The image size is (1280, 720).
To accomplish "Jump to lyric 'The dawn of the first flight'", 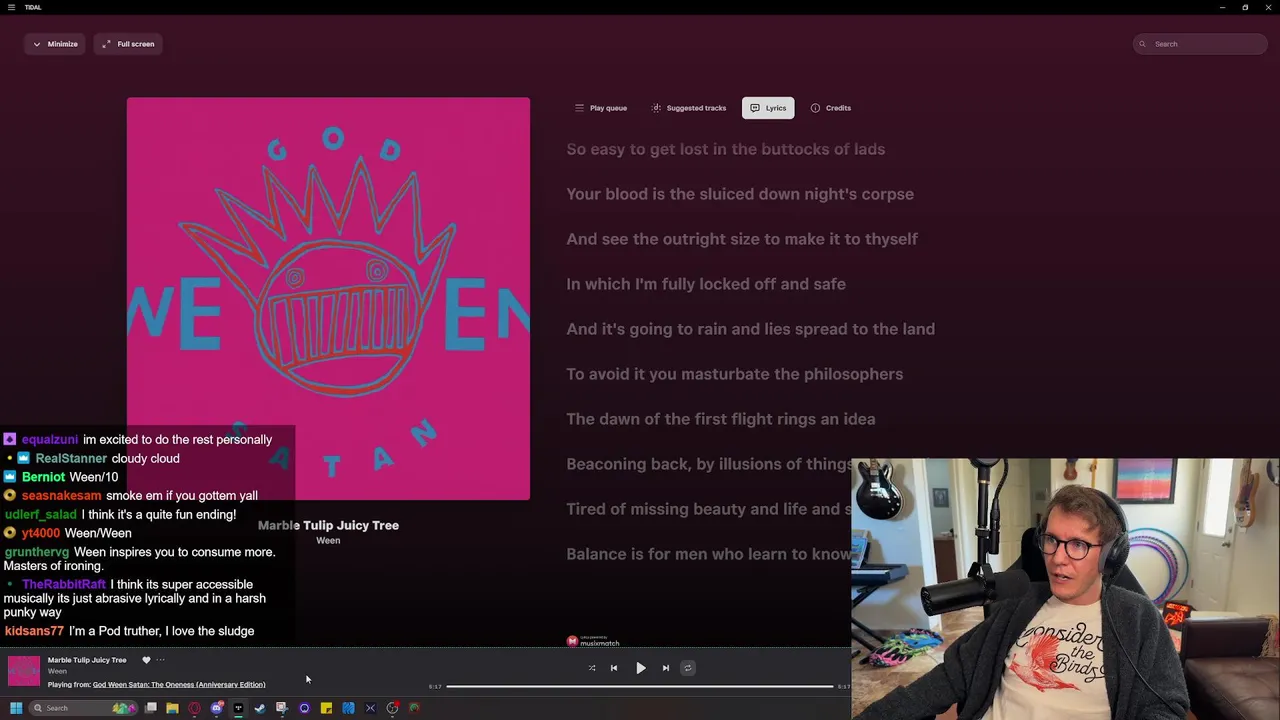I will tap(721, 419).
